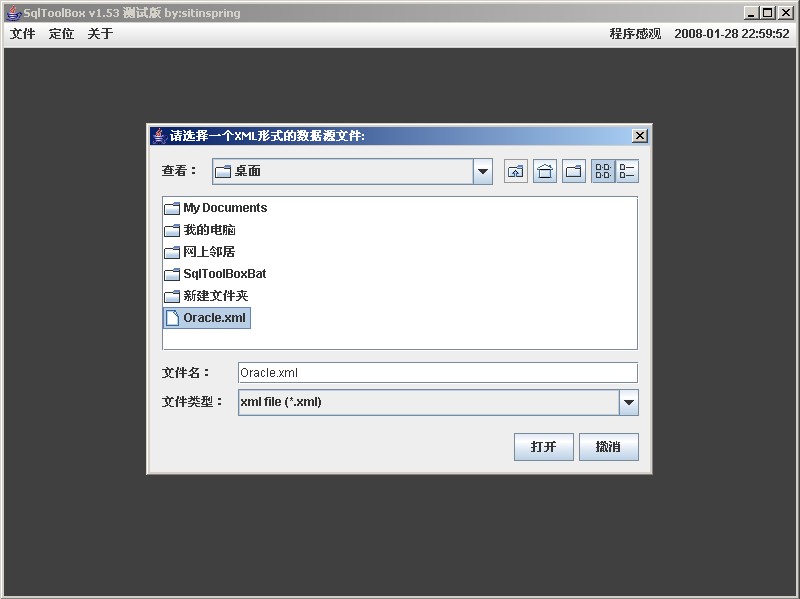Viewport: 800px width, 599px height.
Task: Expand the 查看 location dropdown arrow
Action: (x=483, y=171)
